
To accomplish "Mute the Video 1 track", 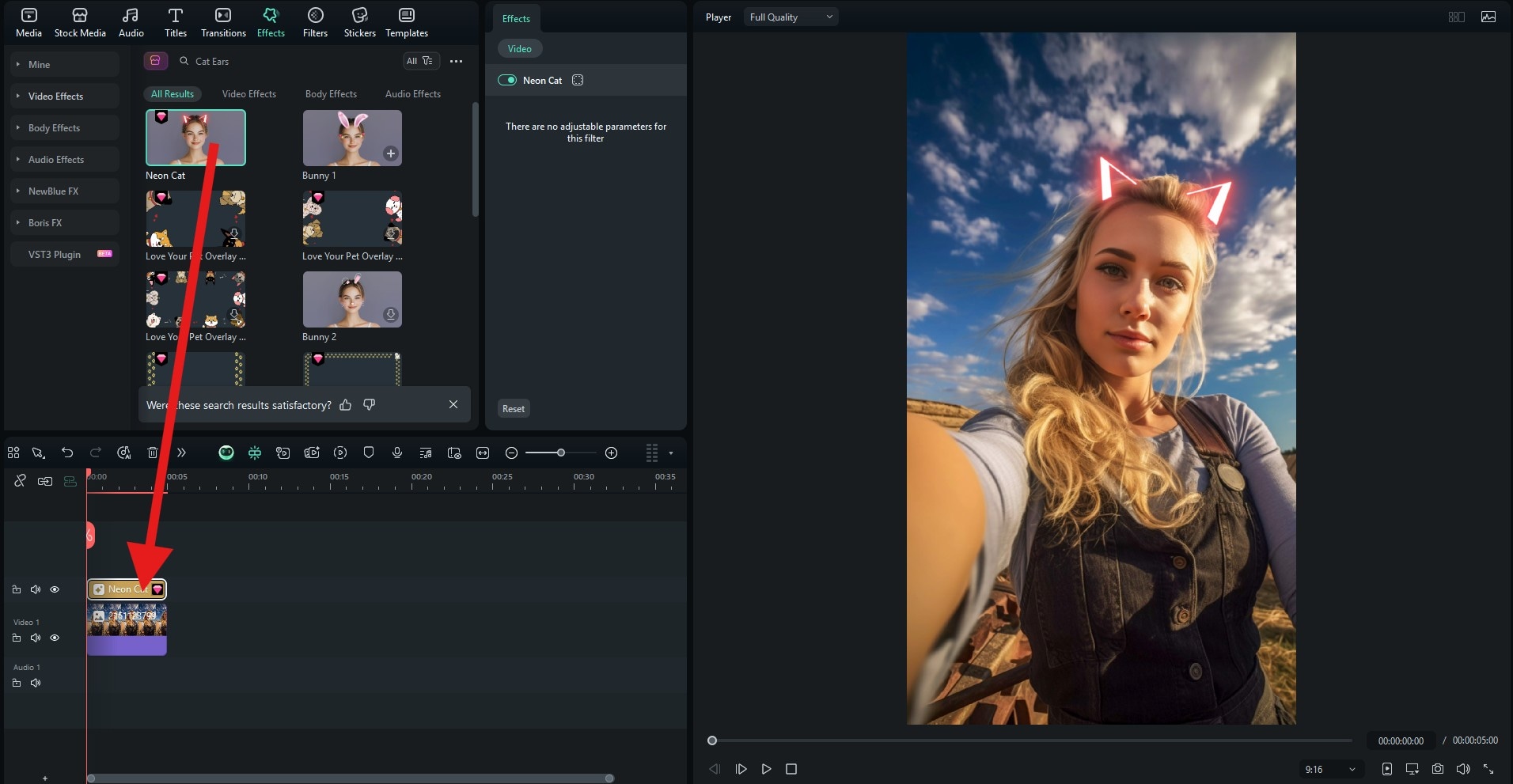I will pos(36,638).
